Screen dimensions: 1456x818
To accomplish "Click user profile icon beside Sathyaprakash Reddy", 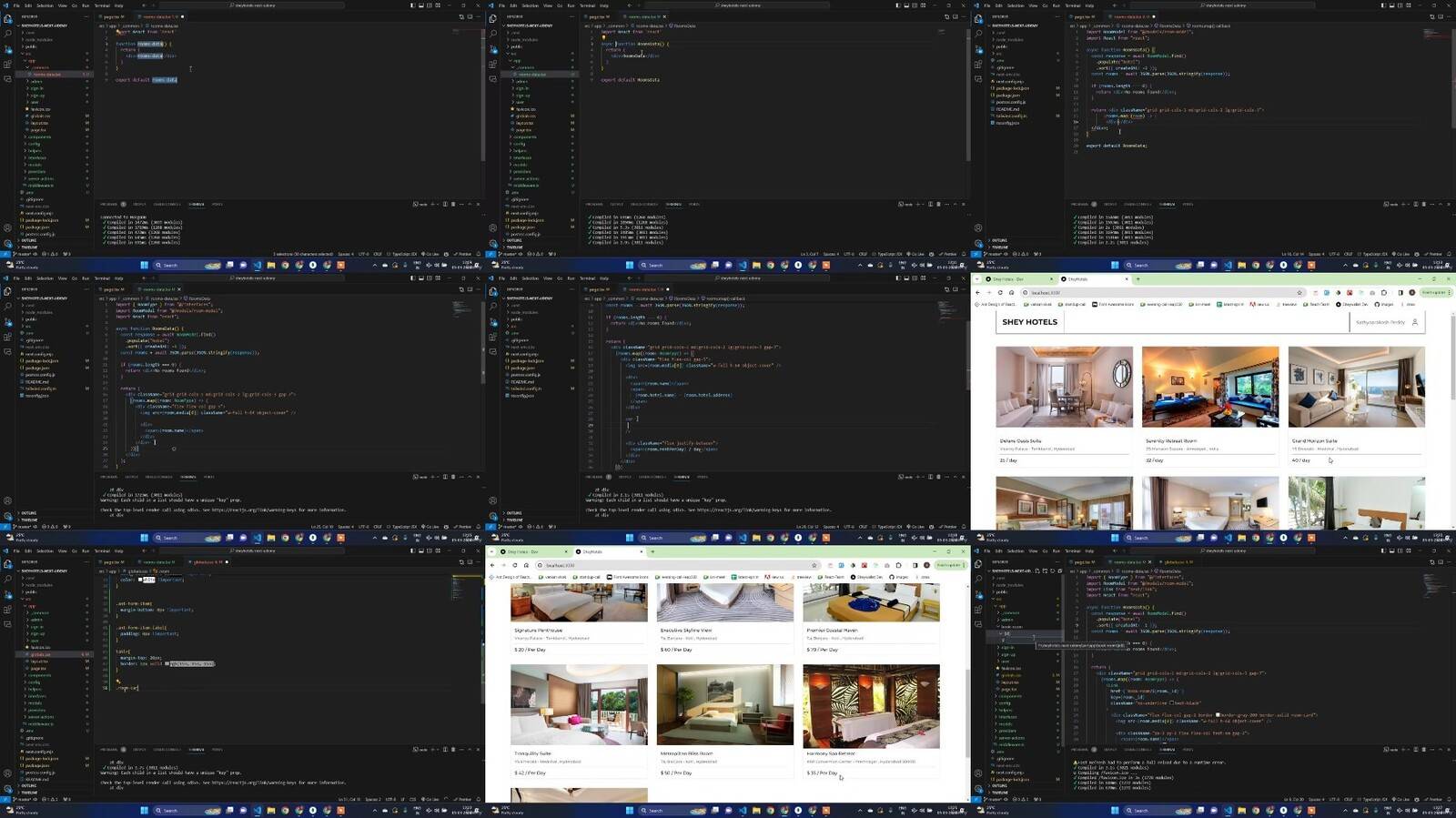I will [1414, 322].
